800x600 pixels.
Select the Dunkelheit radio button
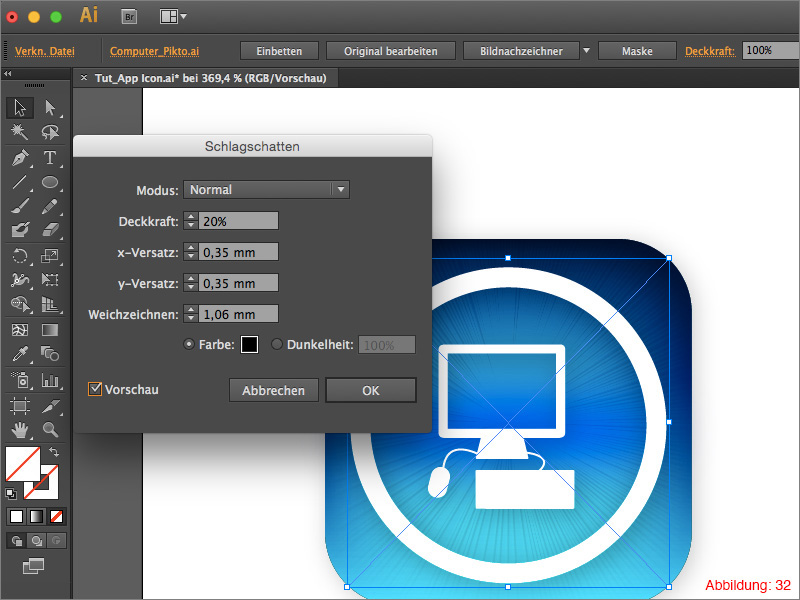[277, 343]
